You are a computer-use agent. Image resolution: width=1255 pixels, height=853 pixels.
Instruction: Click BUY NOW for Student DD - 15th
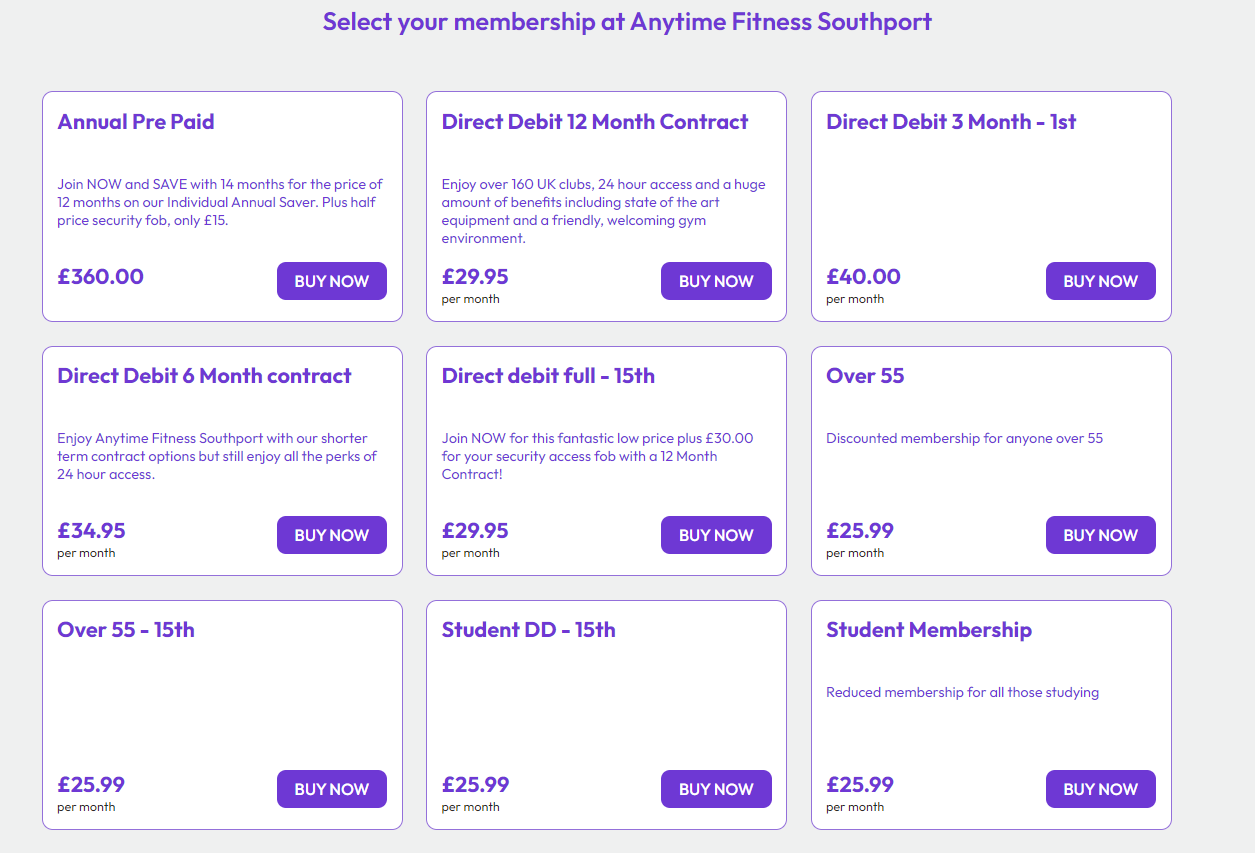click(x=716, y=789)
